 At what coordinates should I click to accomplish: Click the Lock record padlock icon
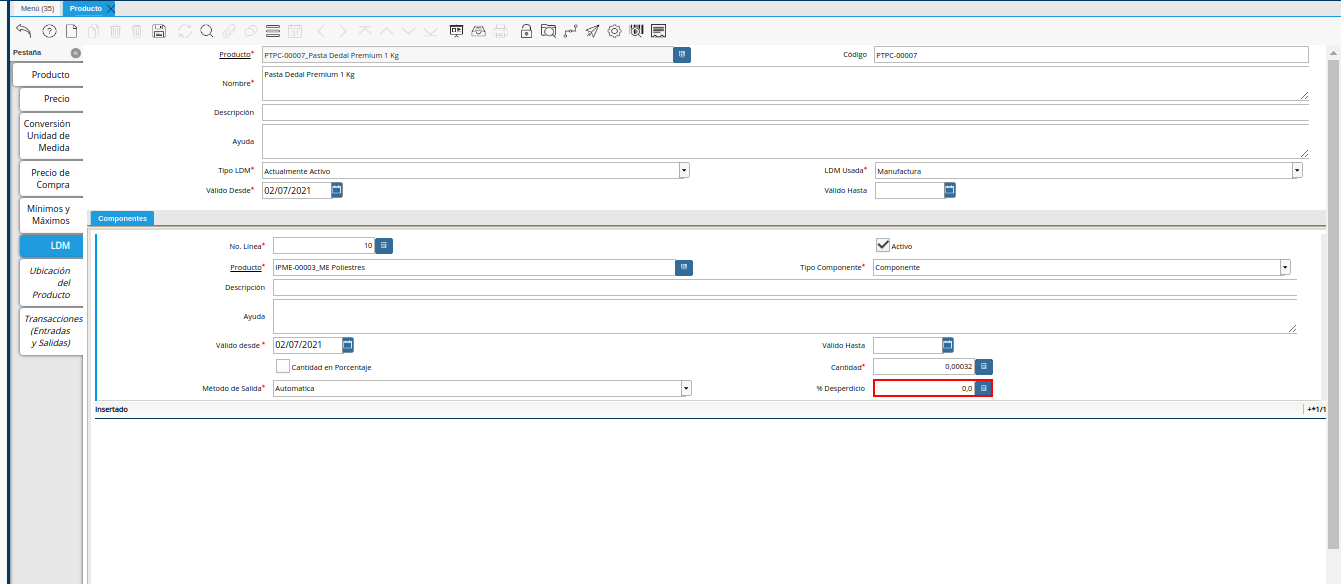[x=527, y=31]
